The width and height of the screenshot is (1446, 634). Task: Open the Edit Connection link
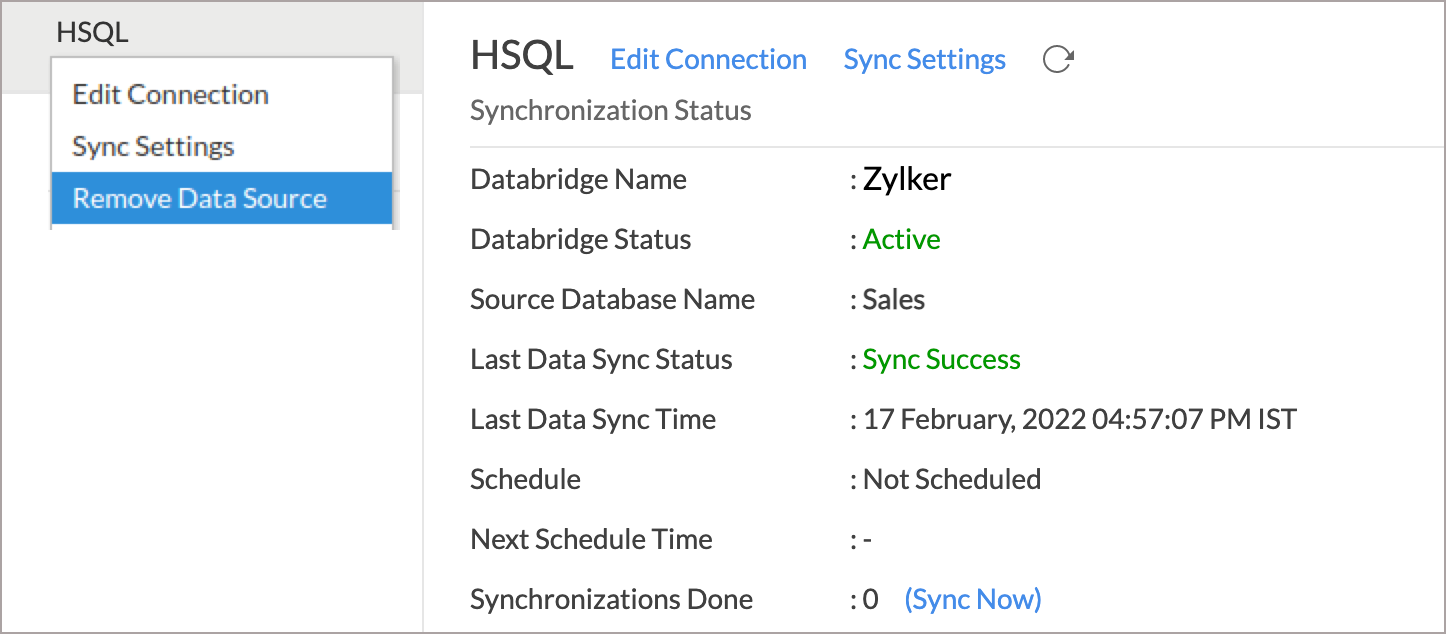(708, 59)
